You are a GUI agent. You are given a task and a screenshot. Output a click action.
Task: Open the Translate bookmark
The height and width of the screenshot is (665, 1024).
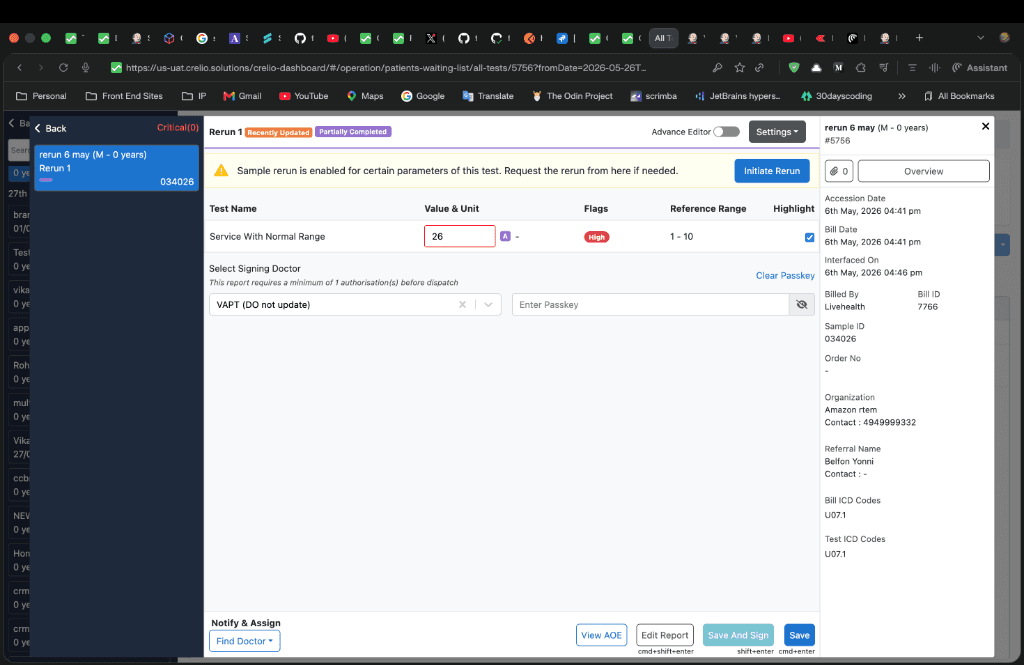pyautogui.click(x=488, y=96)
